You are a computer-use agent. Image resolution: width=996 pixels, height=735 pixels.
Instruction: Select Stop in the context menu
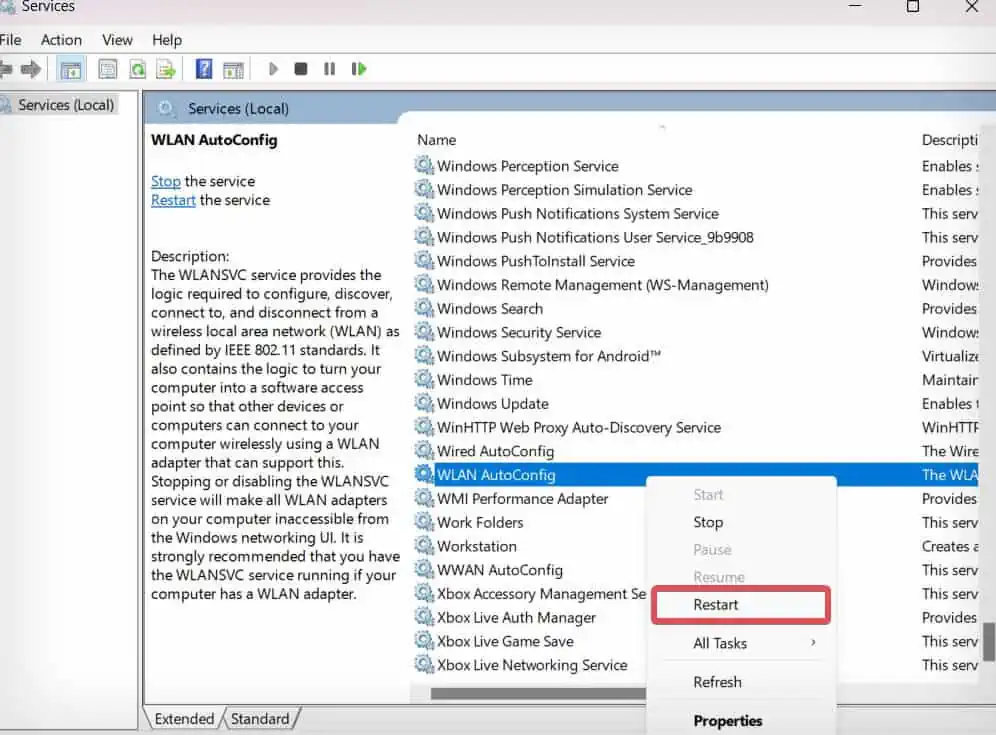[708, 521]
